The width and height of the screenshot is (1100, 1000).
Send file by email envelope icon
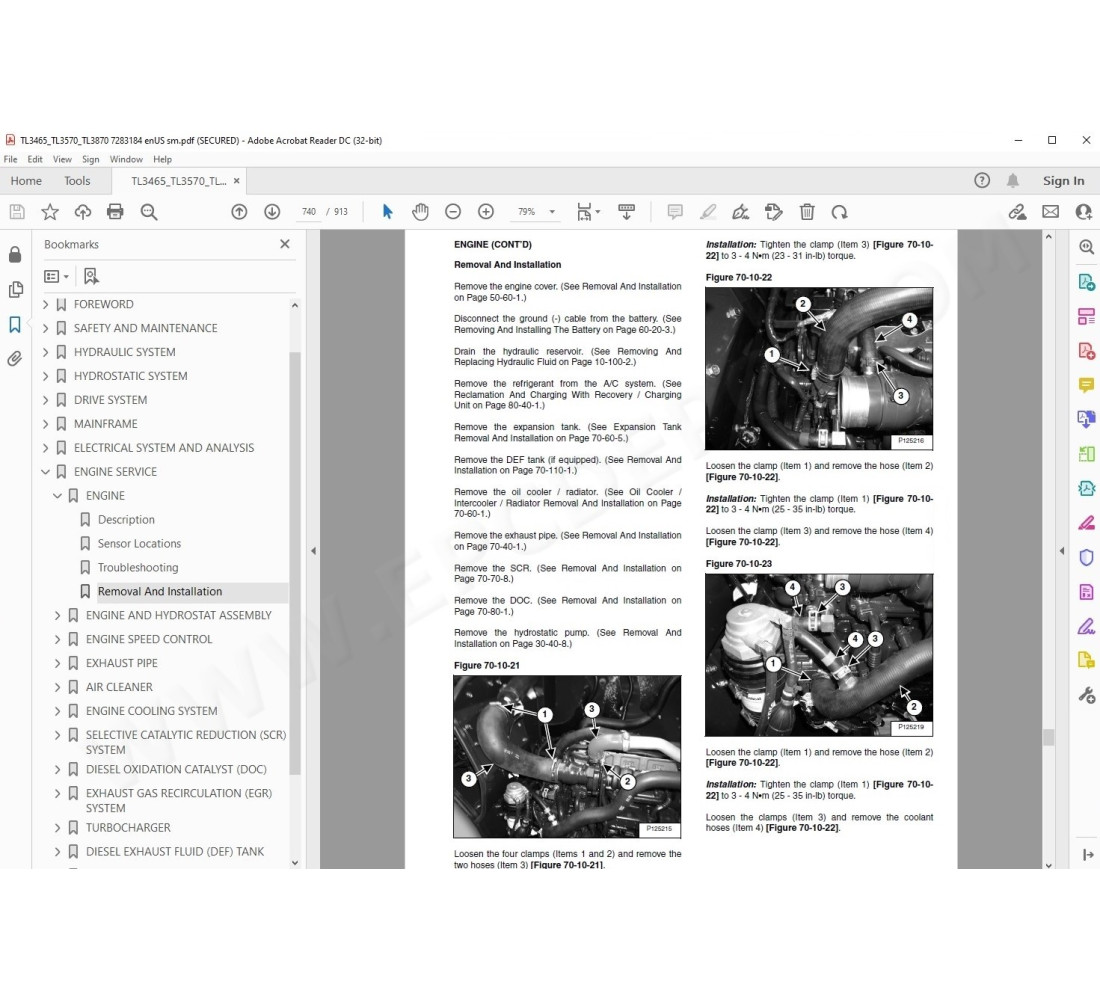[x=1050, y=212]
